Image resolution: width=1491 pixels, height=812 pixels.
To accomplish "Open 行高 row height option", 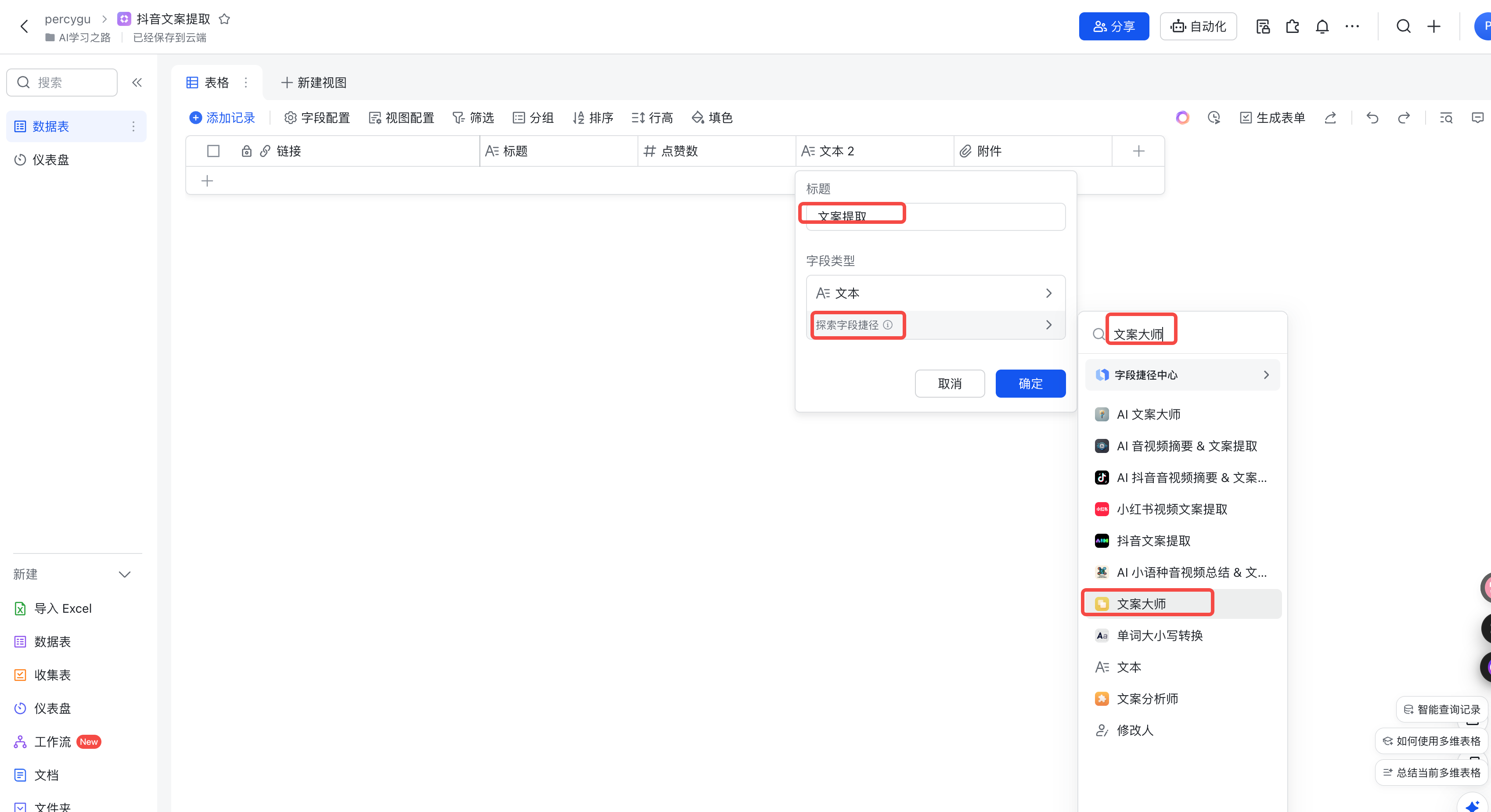I will click(x=652, y=118).
